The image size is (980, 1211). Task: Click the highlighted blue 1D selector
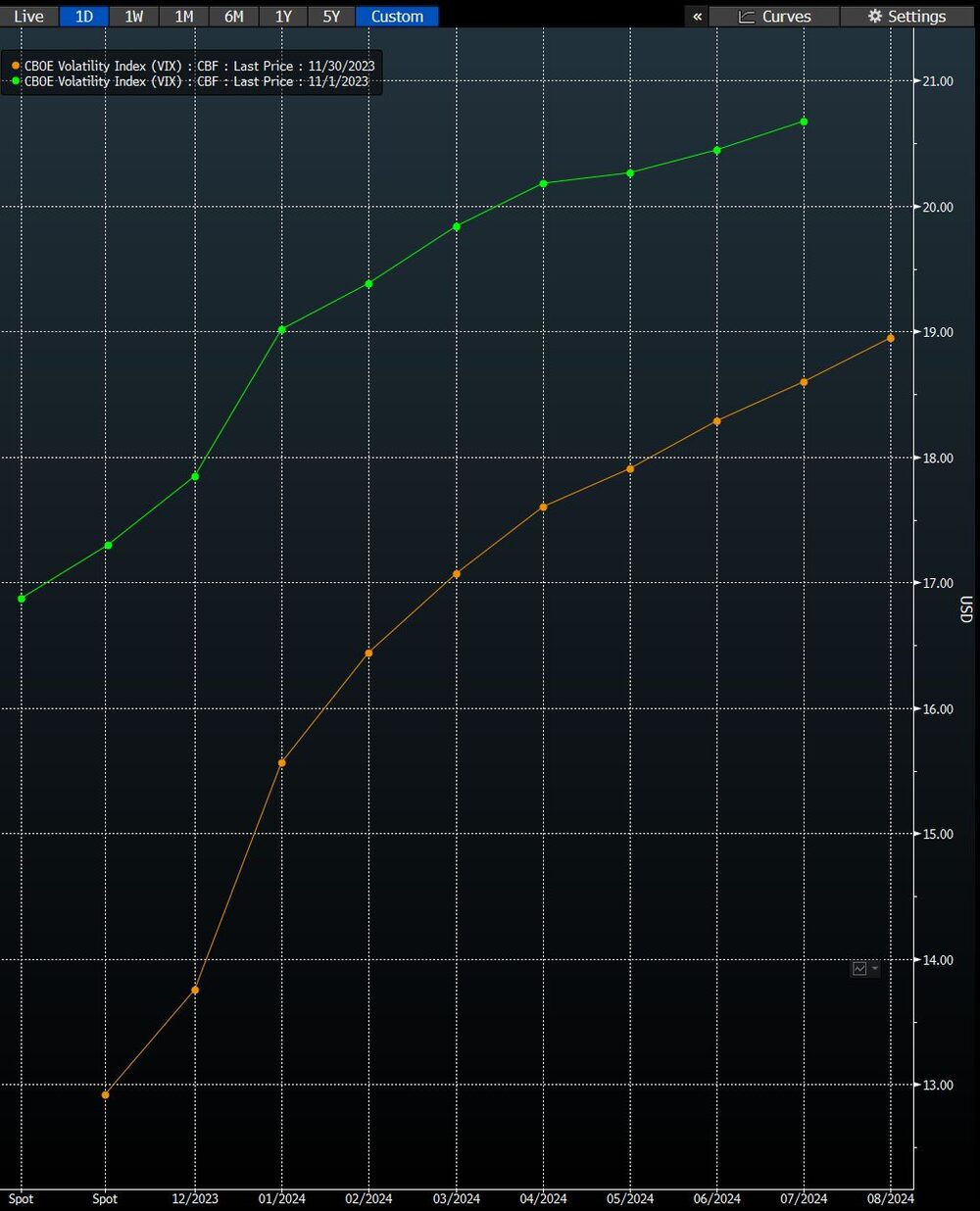click(x=83, y=16)
